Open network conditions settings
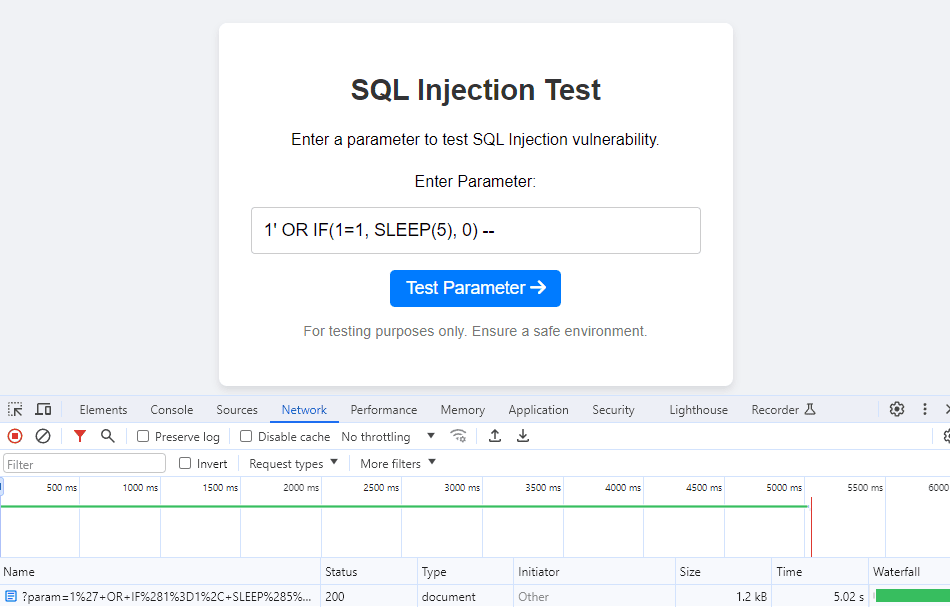 pyautogui.click(x=459, y=436)
